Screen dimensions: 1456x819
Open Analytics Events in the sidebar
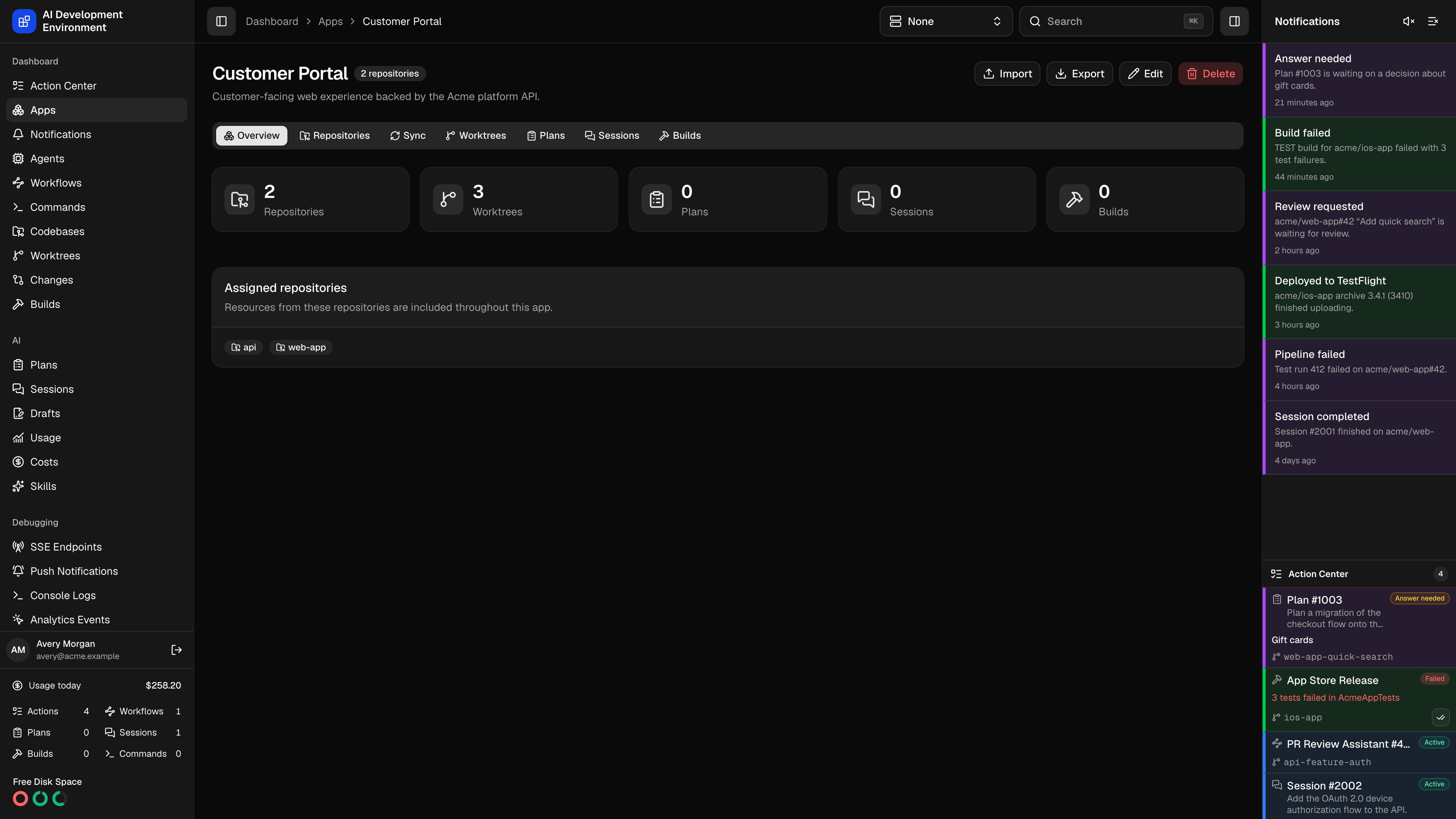tap(96, 620)
